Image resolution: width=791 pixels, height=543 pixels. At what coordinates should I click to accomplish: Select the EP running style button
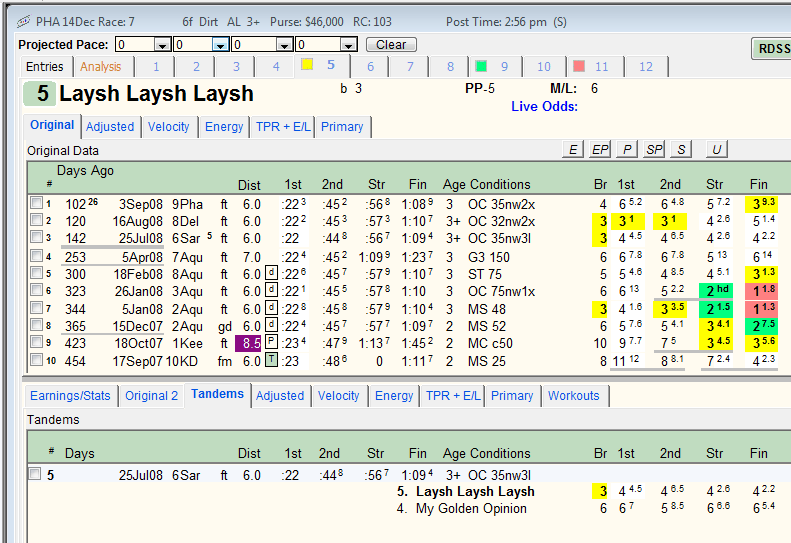pyautogui.click(x=600, y=149)
